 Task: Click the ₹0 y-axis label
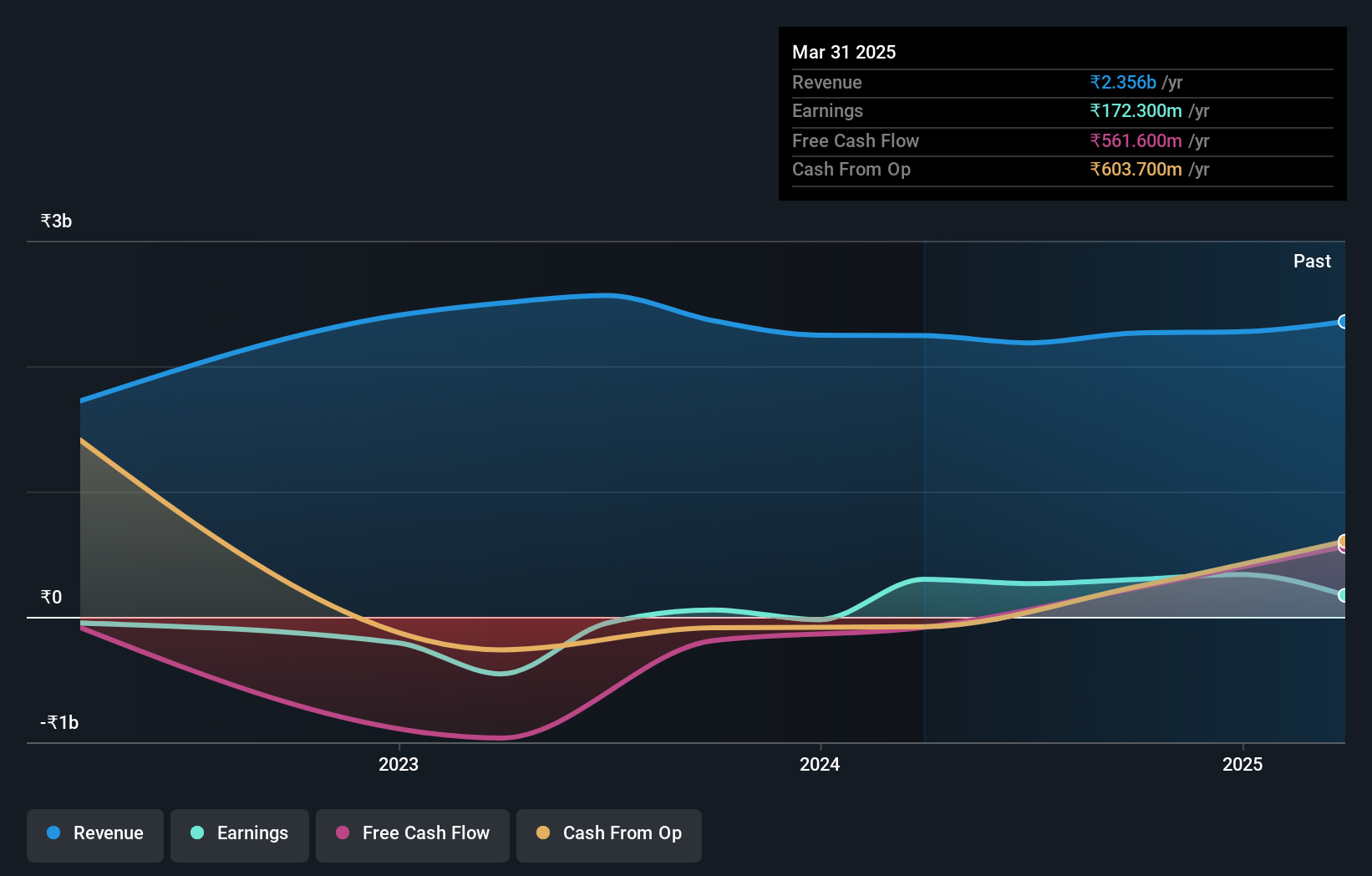[x=51, y=598]
